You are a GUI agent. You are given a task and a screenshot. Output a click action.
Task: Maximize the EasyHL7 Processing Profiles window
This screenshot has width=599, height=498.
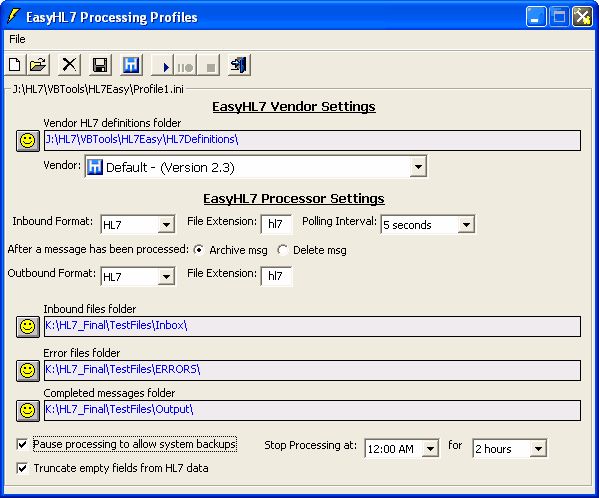[x=559, y=17]
